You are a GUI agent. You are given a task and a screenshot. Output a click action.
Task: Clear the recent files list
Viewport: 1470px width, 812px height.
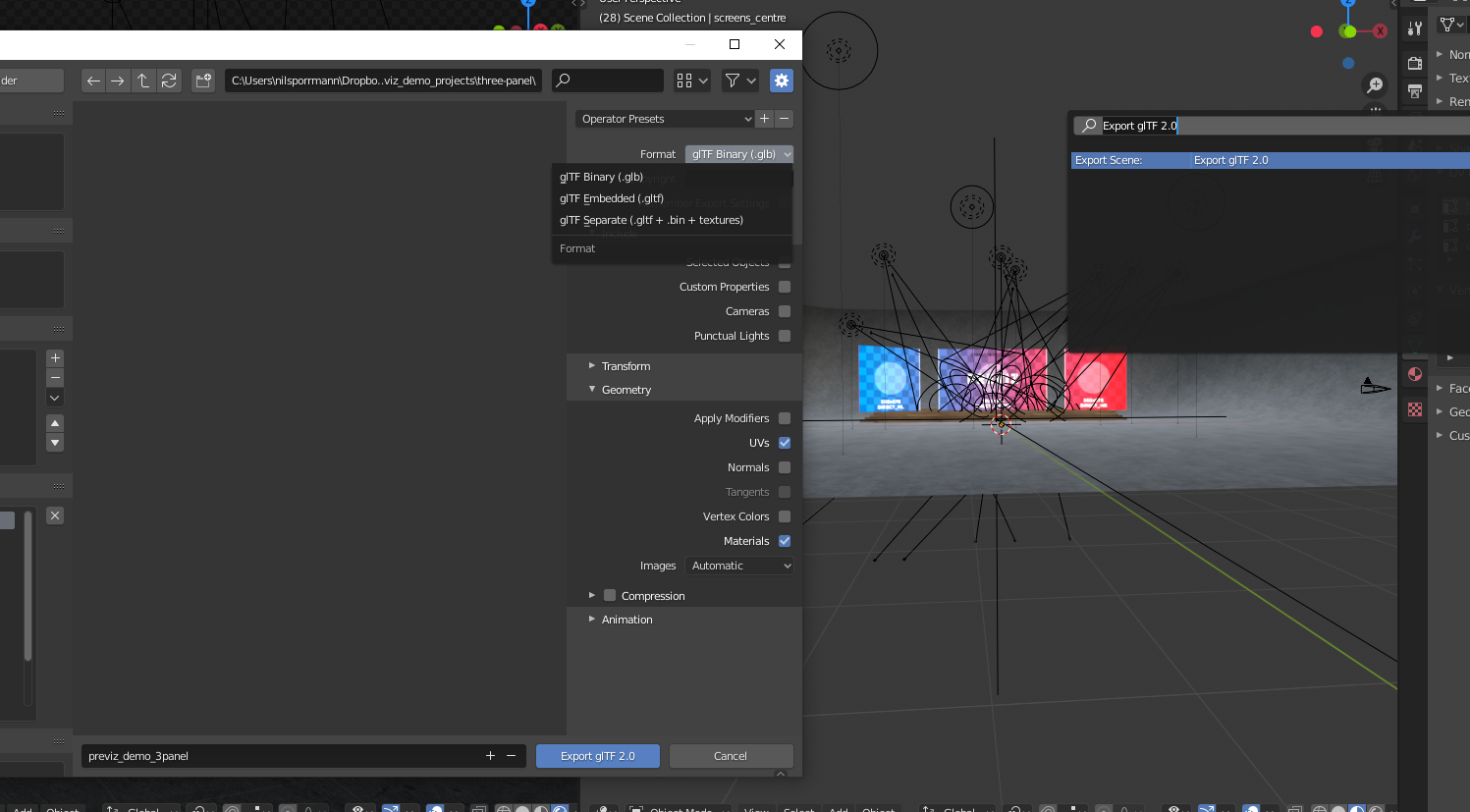55,515
